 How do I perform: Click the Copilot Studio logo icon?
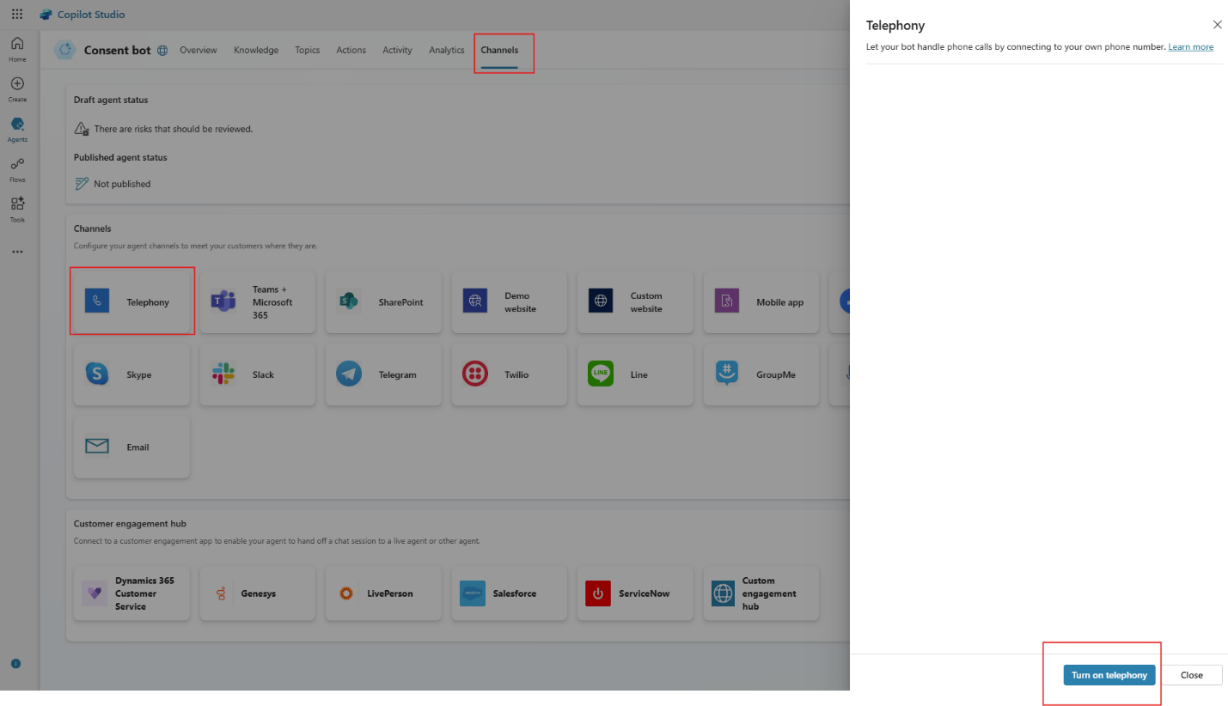tap(46, 15)
